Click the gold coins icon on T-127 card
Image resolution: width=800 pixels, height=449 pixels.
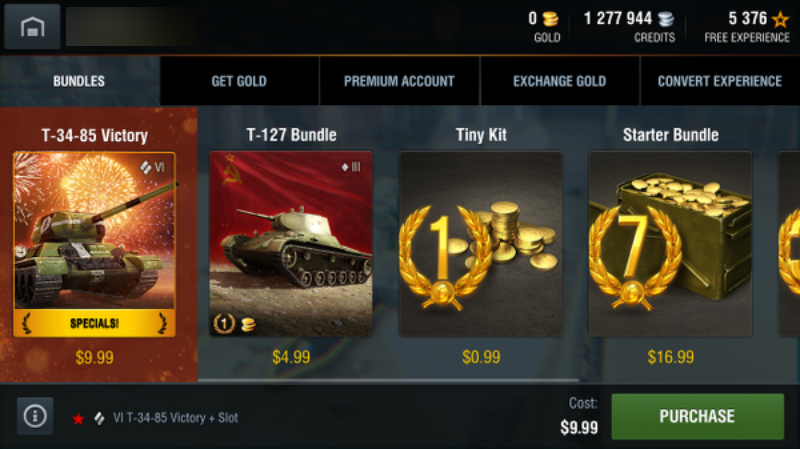coord(248,324)
